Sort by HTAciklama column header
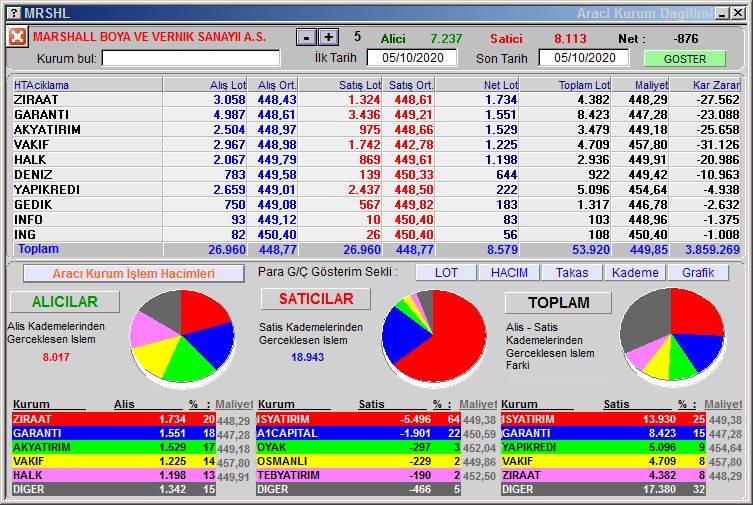 click(x=88, y=85)
